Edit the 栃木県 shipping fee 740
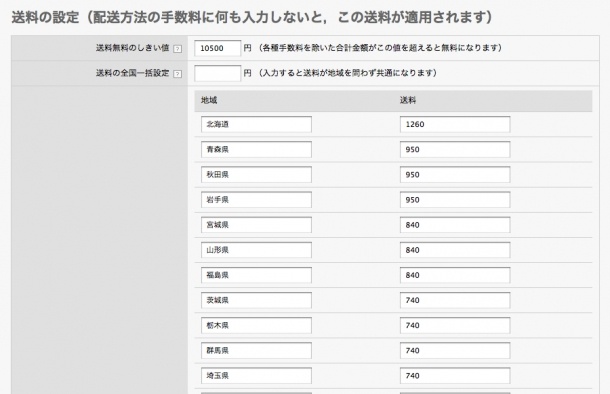Screen dimensions: 610x394 455,326
